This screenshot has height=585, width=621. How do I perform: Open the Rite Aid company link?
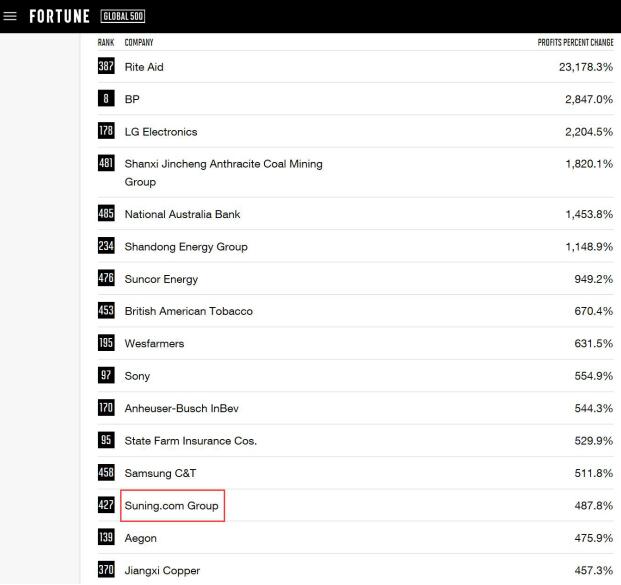tap(144, 67)
